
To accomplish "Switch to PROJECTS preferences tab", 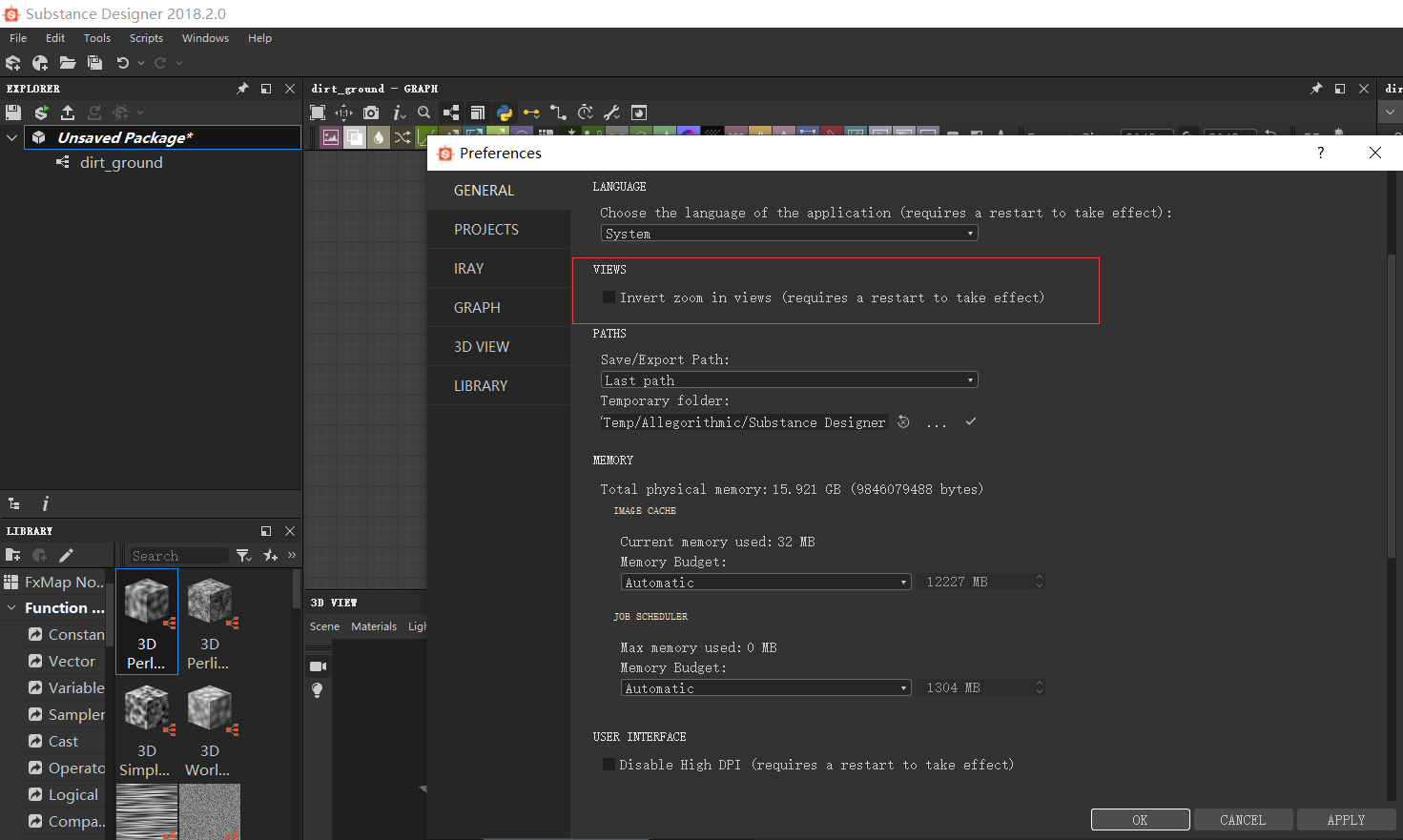I will [499, 230].
